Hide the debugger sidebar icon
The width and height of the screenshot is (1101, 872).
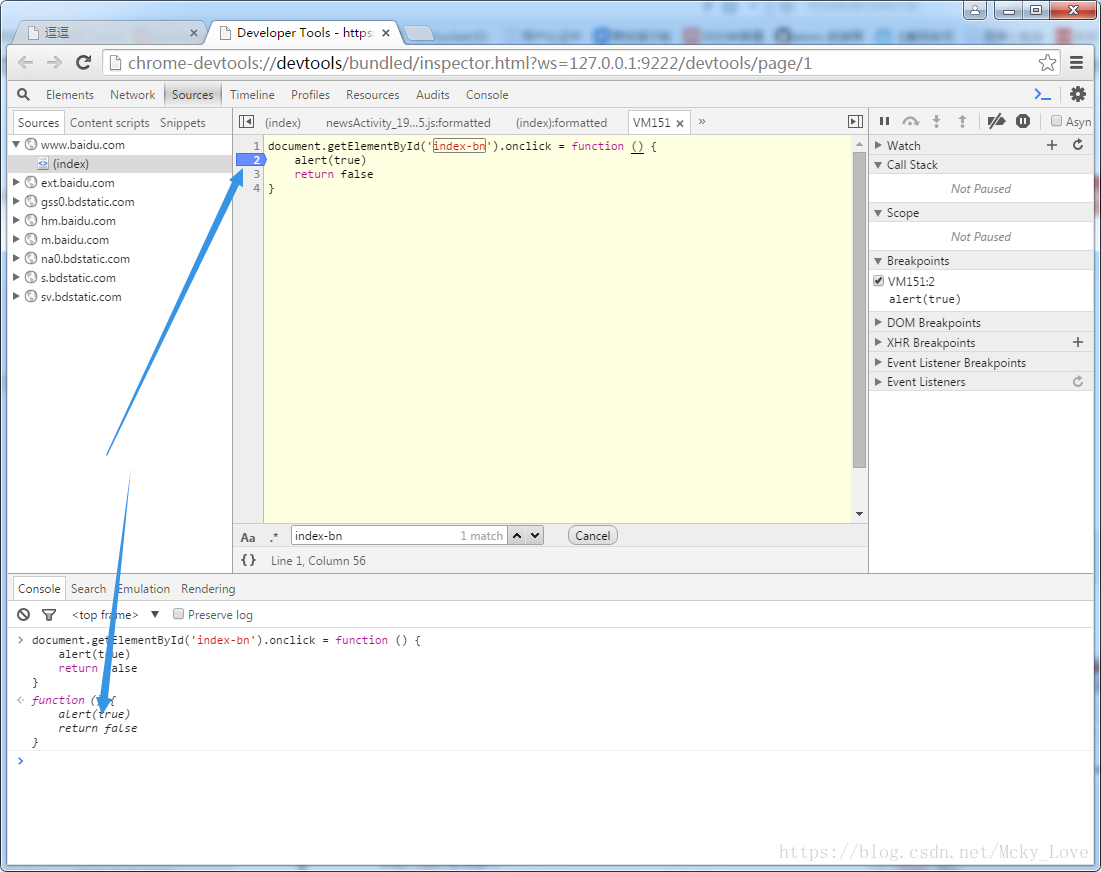(855, 122)
